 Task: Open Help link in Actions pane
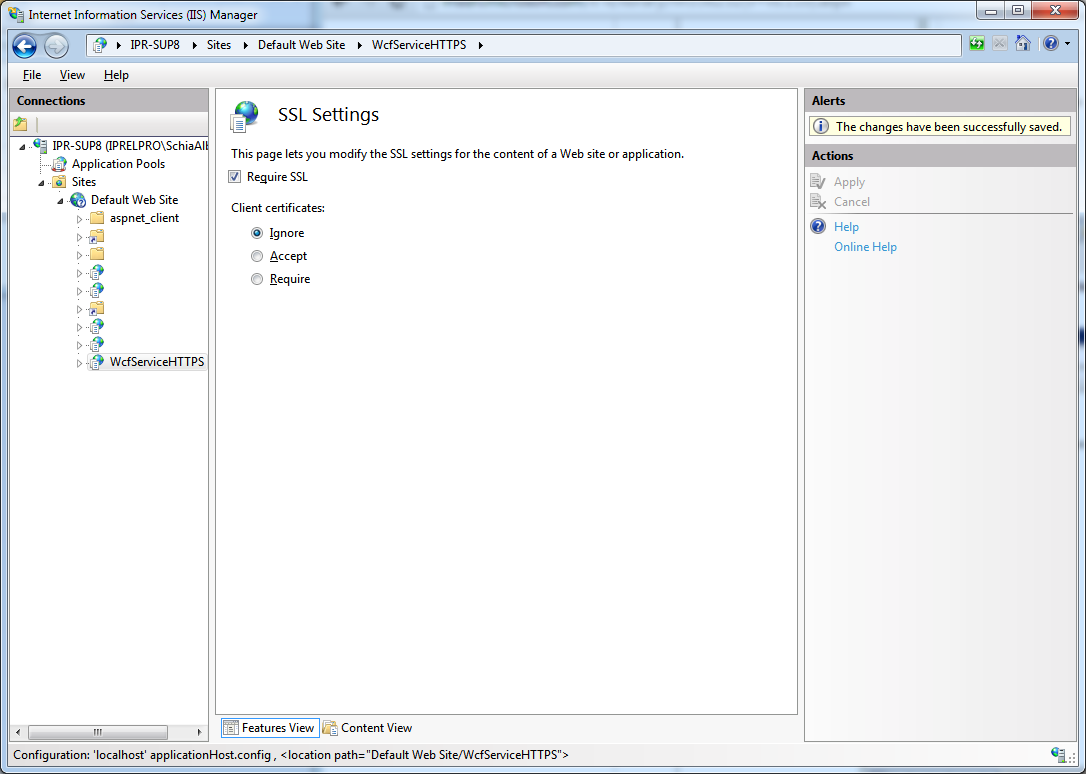tap(846, 227)
